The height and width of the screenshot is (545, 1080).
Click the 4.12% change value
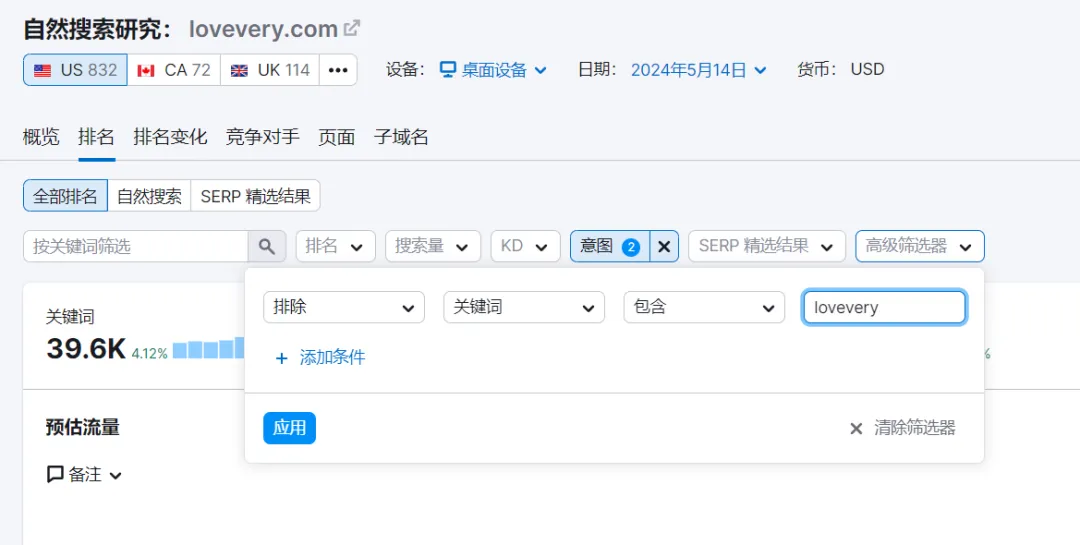149,353
